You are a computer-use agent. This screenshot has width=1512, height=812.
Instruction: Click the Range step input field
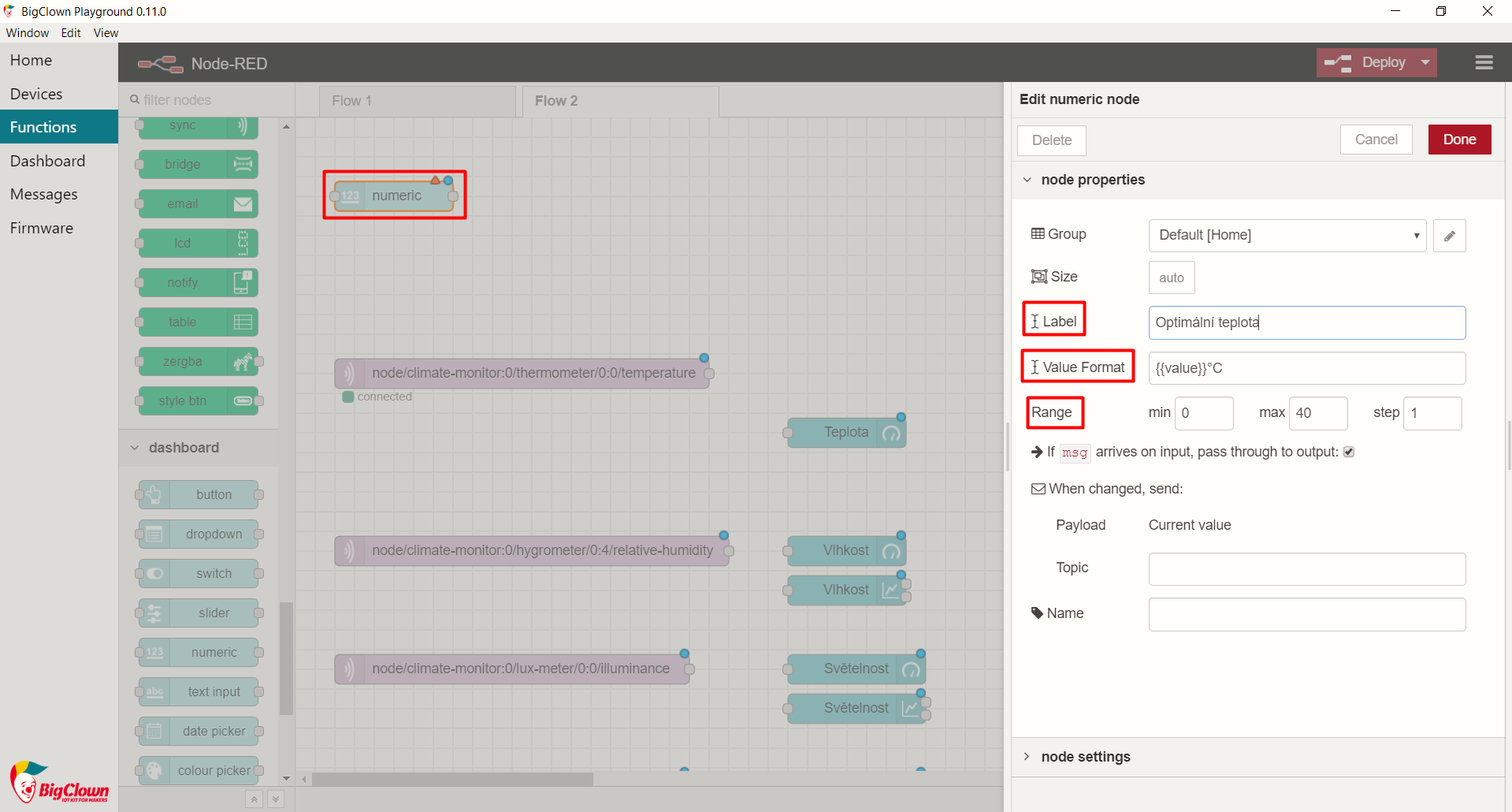click(x=1432, y=413)
